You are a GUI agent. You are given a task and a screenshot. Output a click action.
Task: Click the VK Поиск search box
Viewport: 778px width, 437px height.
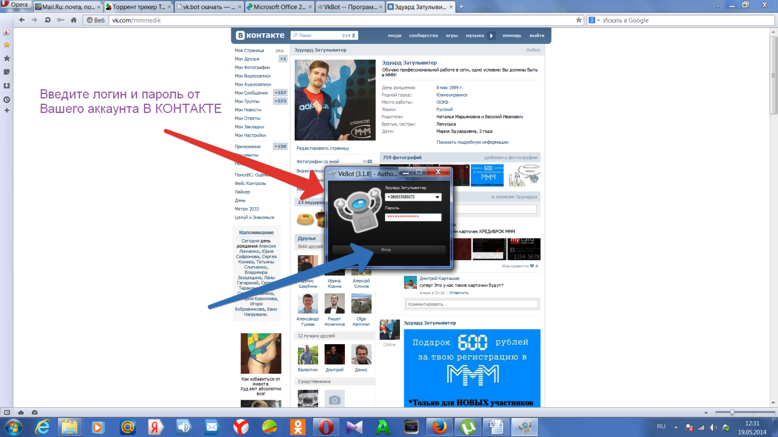[324, 35]
